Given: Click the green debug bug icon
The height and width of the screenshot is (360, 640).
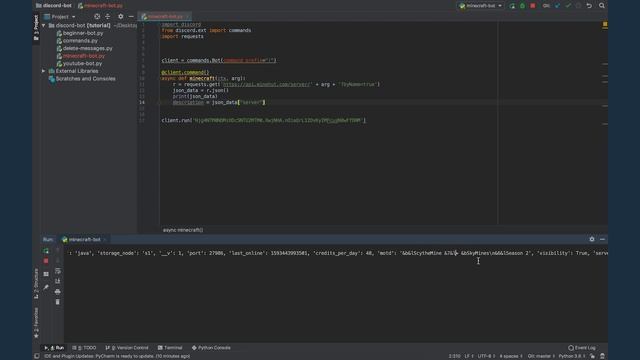Looking at the screenshot, I should click(x=522, y=6).
